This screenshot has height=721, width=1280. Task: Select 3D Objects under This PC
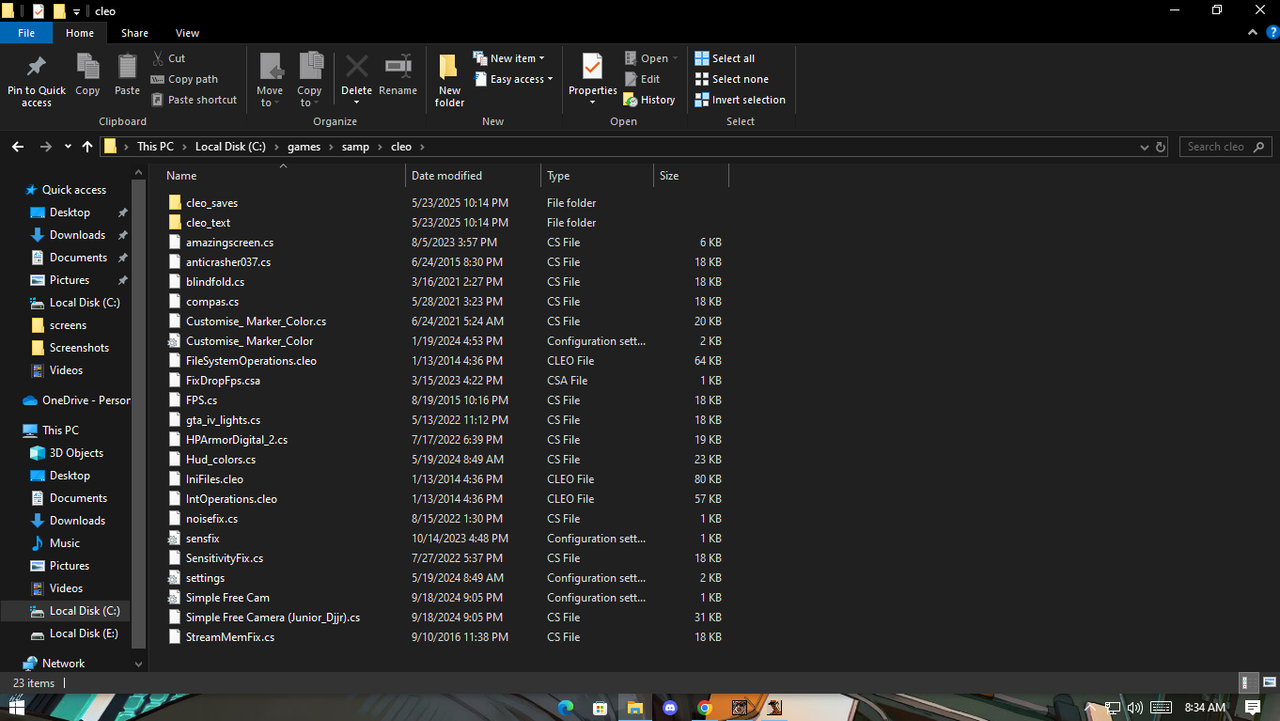77,453
